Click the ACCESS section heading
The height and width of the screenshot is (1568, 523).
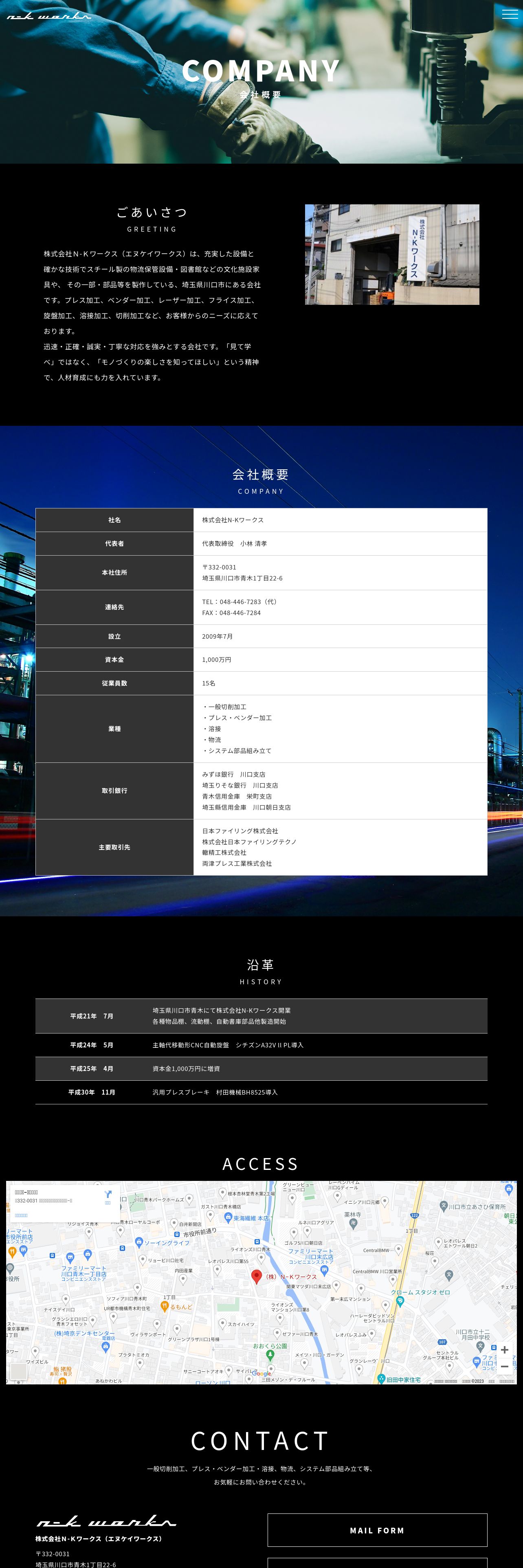coord(261,1164)
